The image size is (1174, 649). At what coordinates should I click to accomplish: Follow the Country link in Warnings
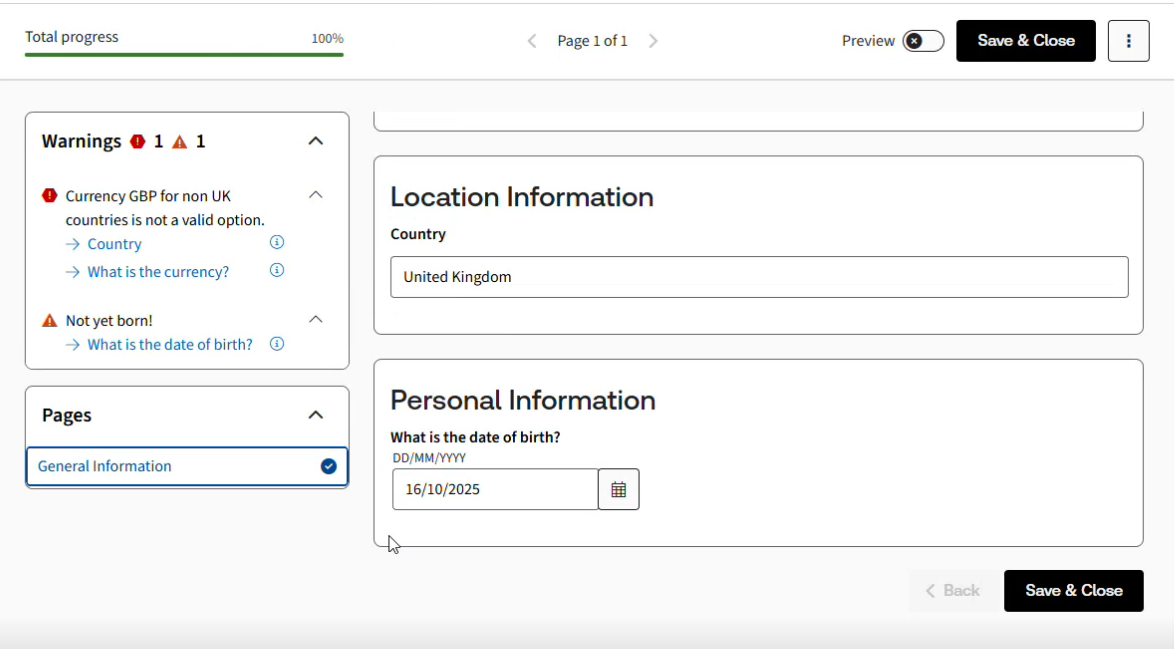tap(114, 244)
